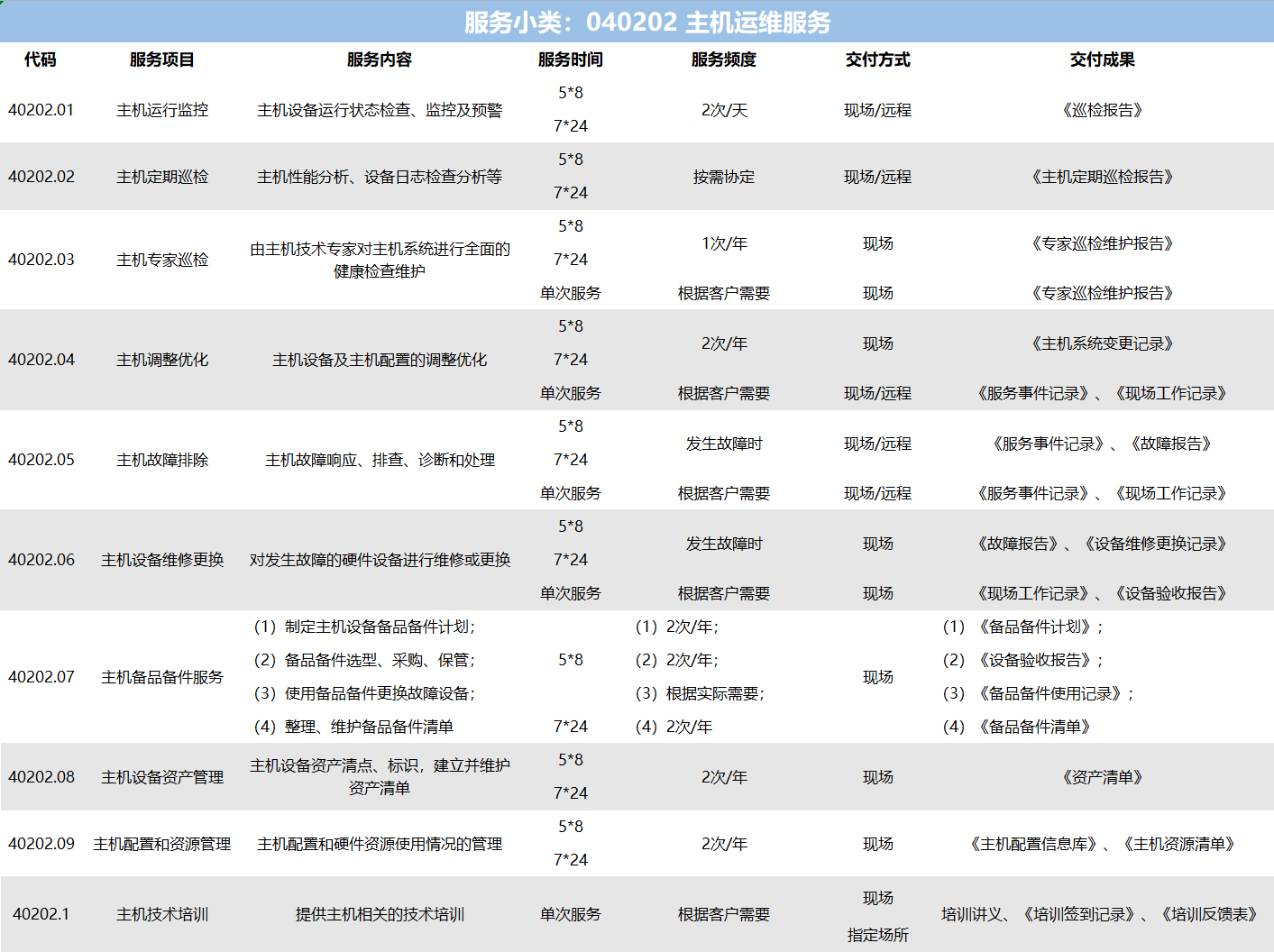Select the '代码' column header

coord(41,59)
